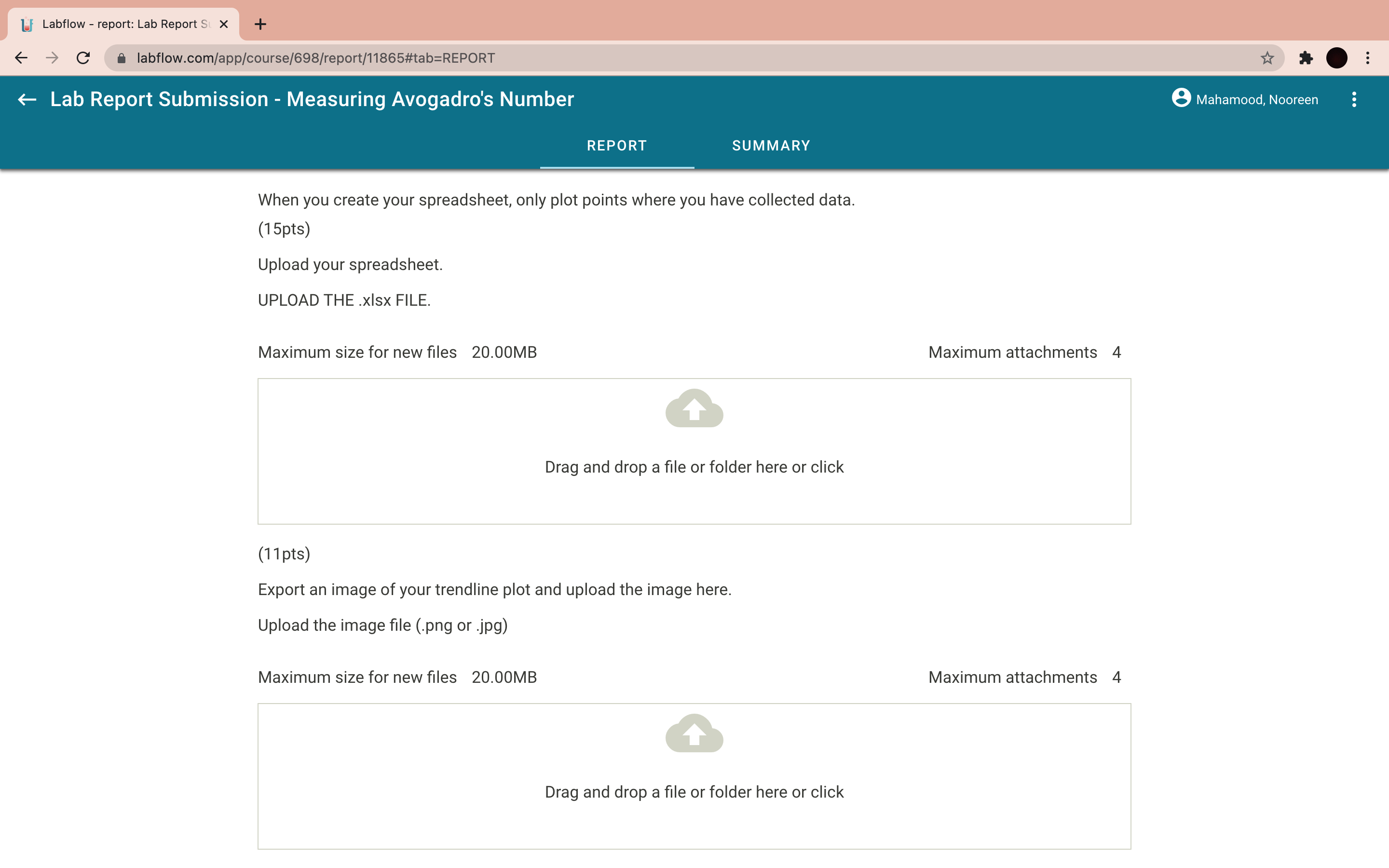Click the image file drop zone text

pos(694,792)
